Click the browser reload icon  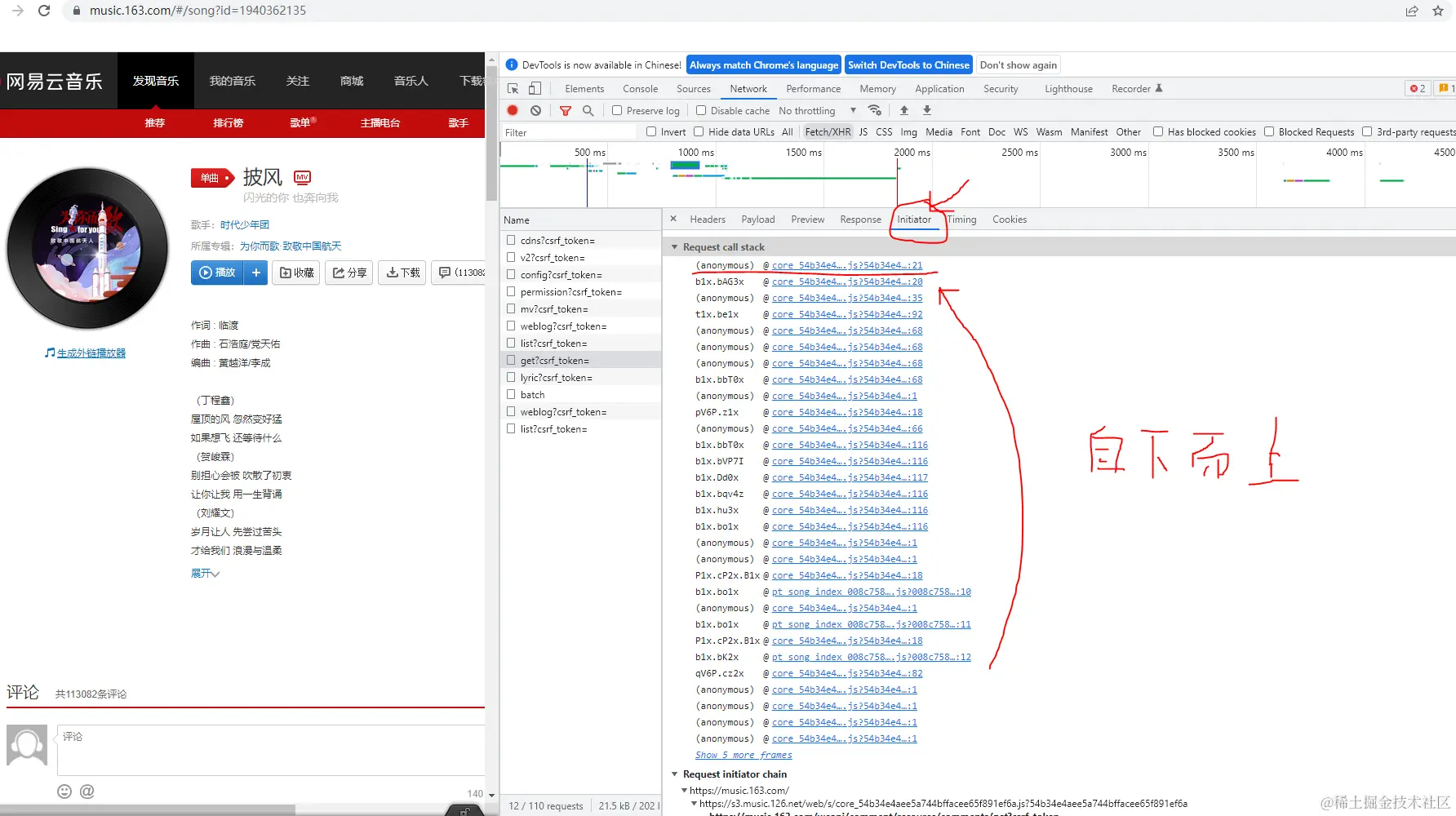44,11
